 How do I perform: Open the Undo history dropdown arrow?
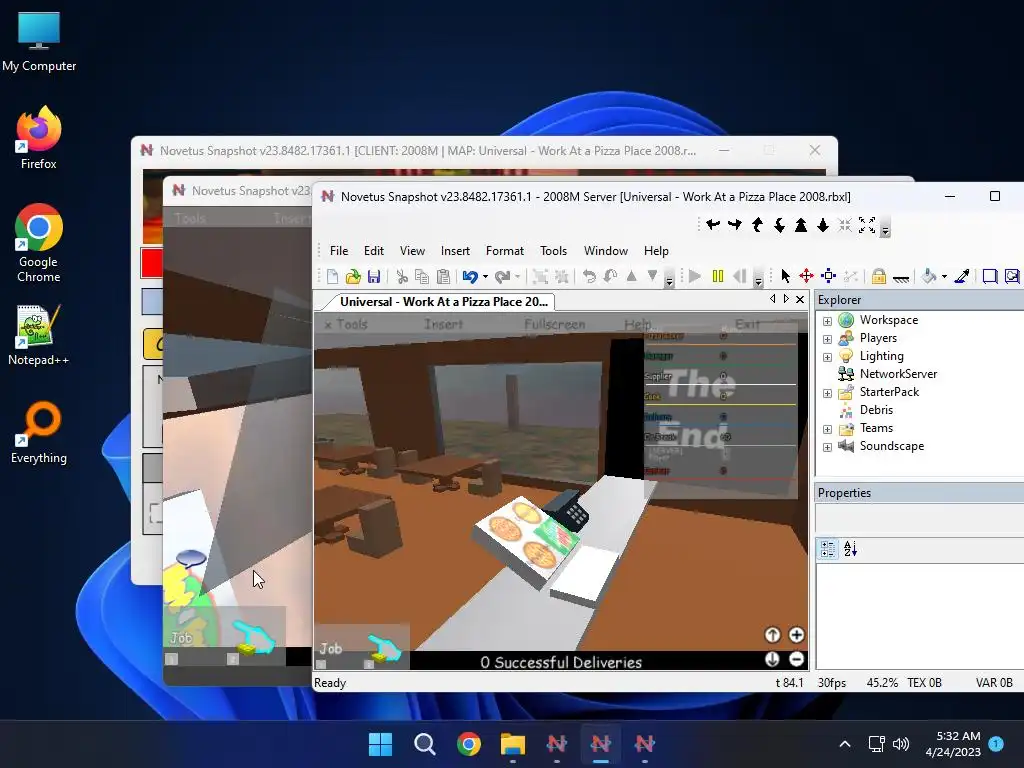click(x=485, y=277)
